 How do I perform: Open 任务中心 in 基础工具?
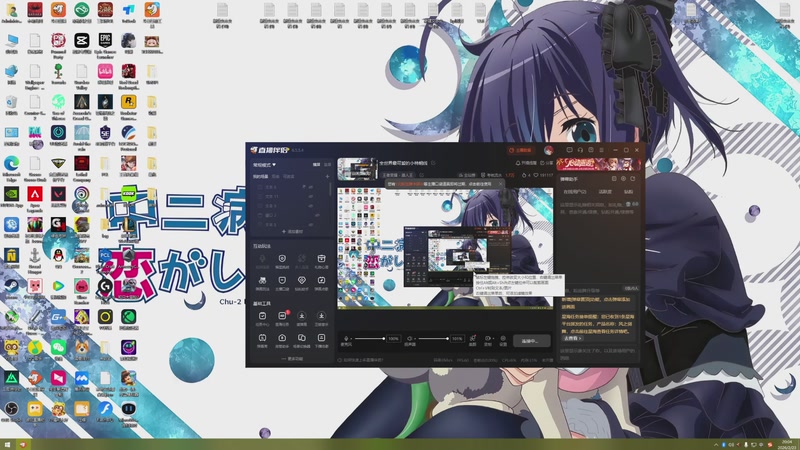click(x=262, y=318)
